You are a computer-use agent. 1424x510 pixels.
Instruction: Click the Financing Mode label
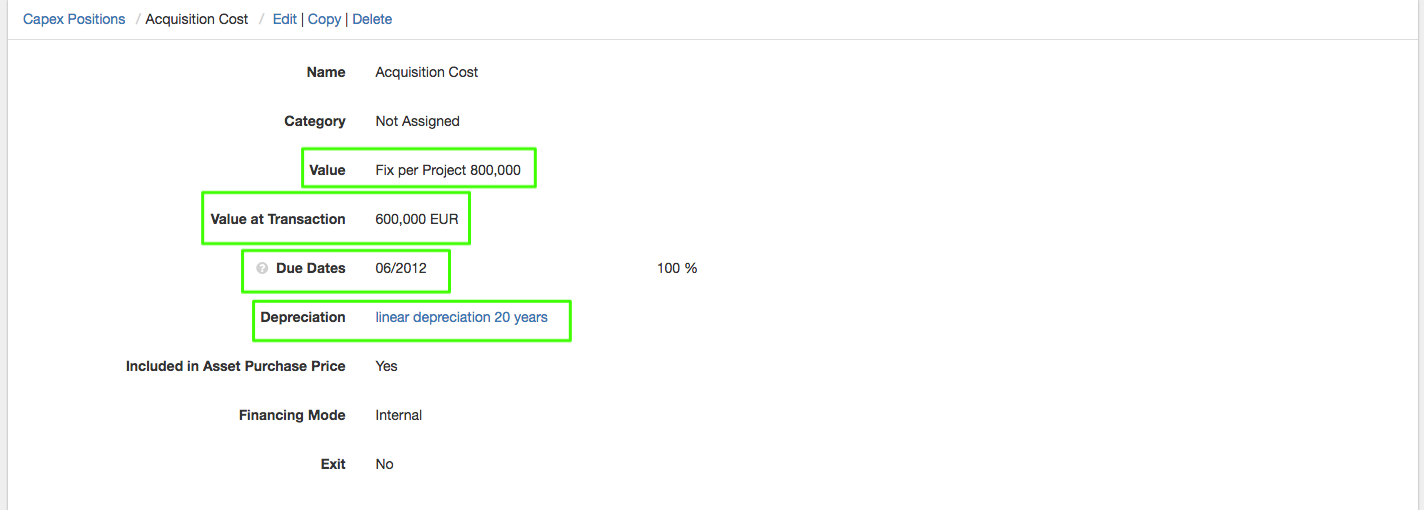292,415
